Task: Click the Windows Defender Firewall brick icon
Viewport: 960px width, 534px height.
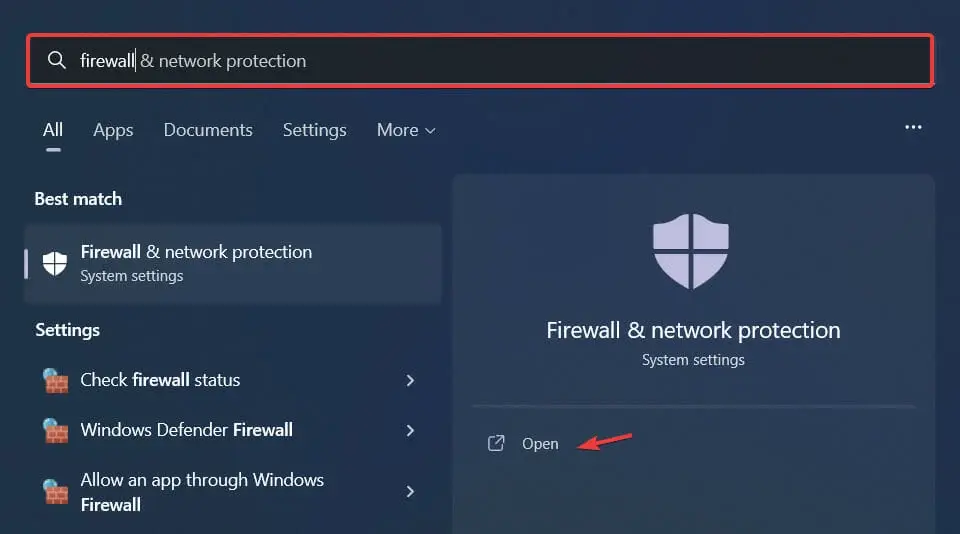Action: (x=55, y=431)
